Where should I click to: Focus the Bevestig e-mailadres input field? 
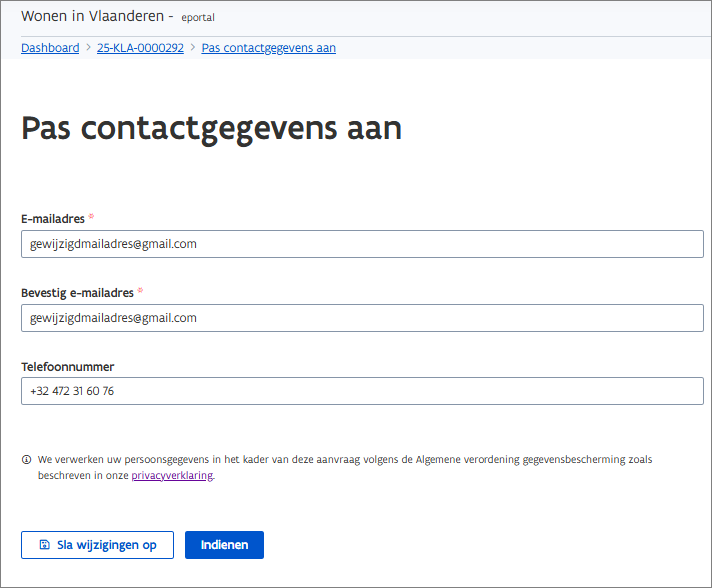tap(362, 318)
